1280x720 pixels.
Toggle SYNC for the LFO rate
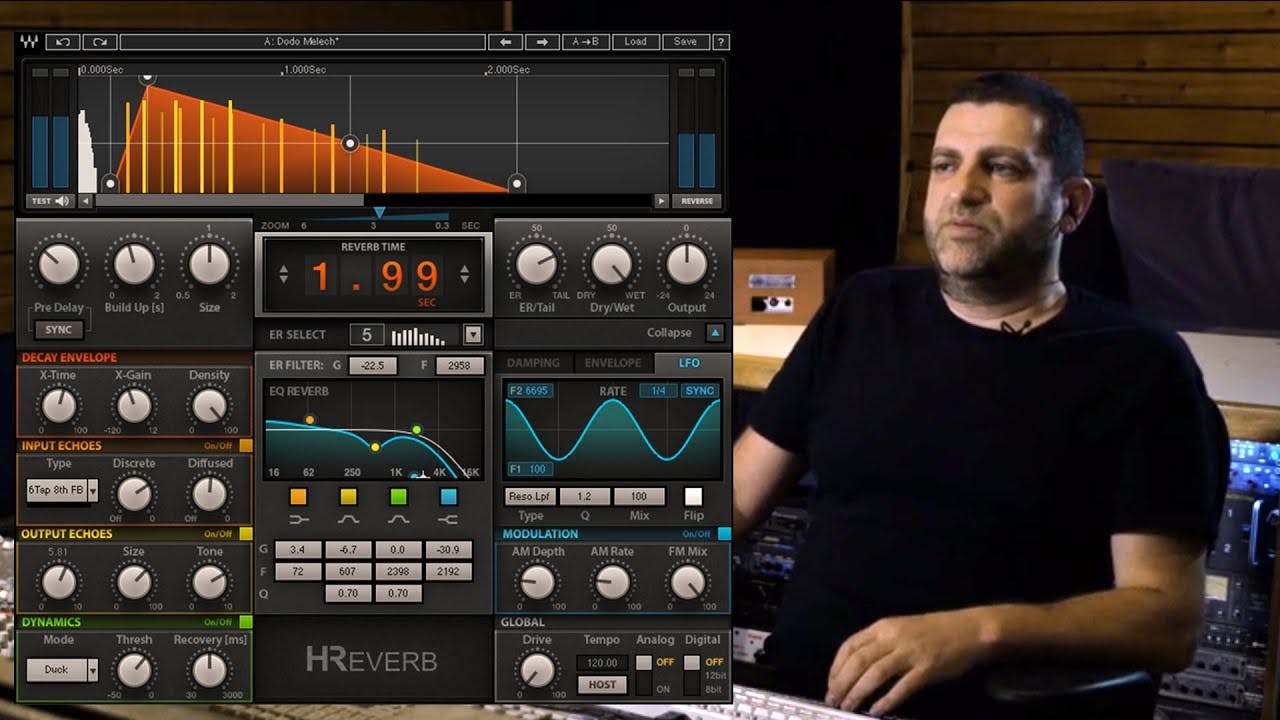(700, 392)
